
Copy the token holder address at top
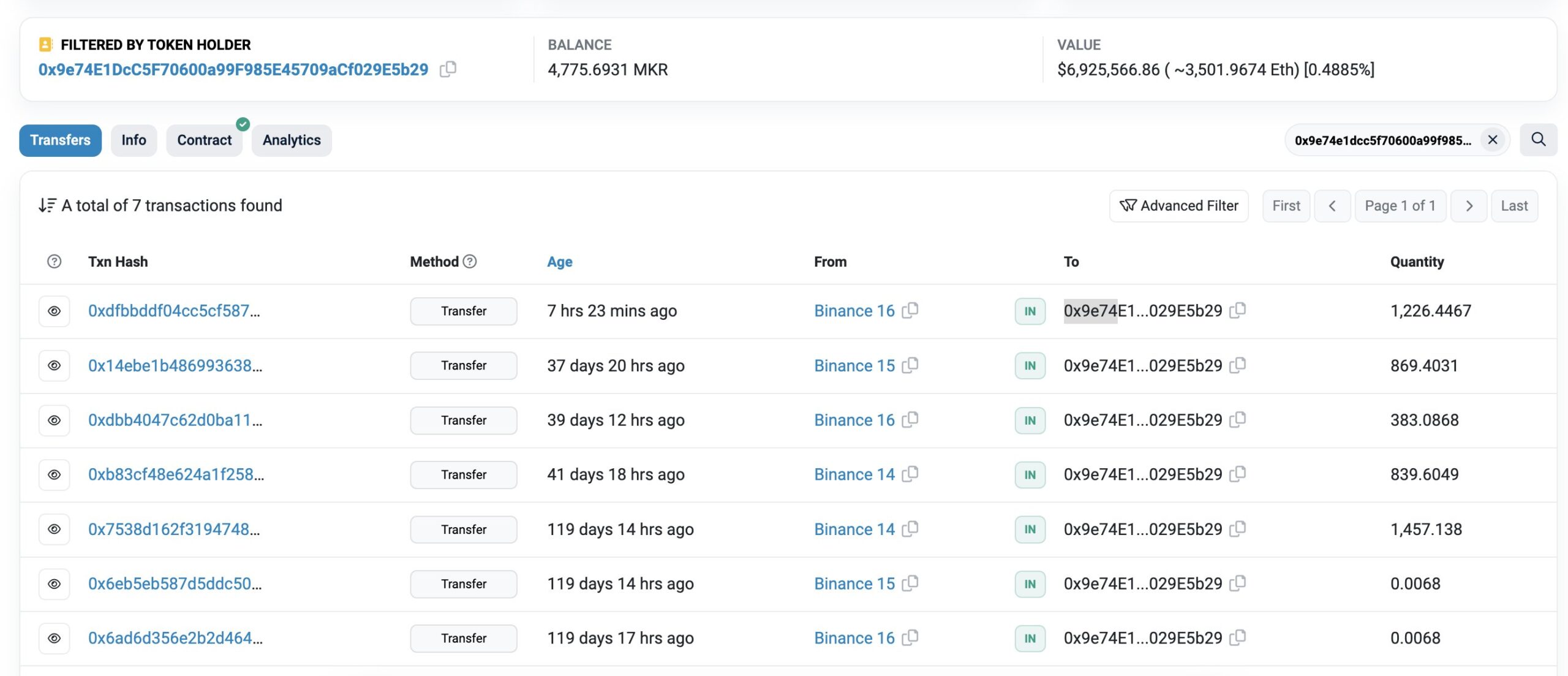pyautogui.click(x=448, y=69)
